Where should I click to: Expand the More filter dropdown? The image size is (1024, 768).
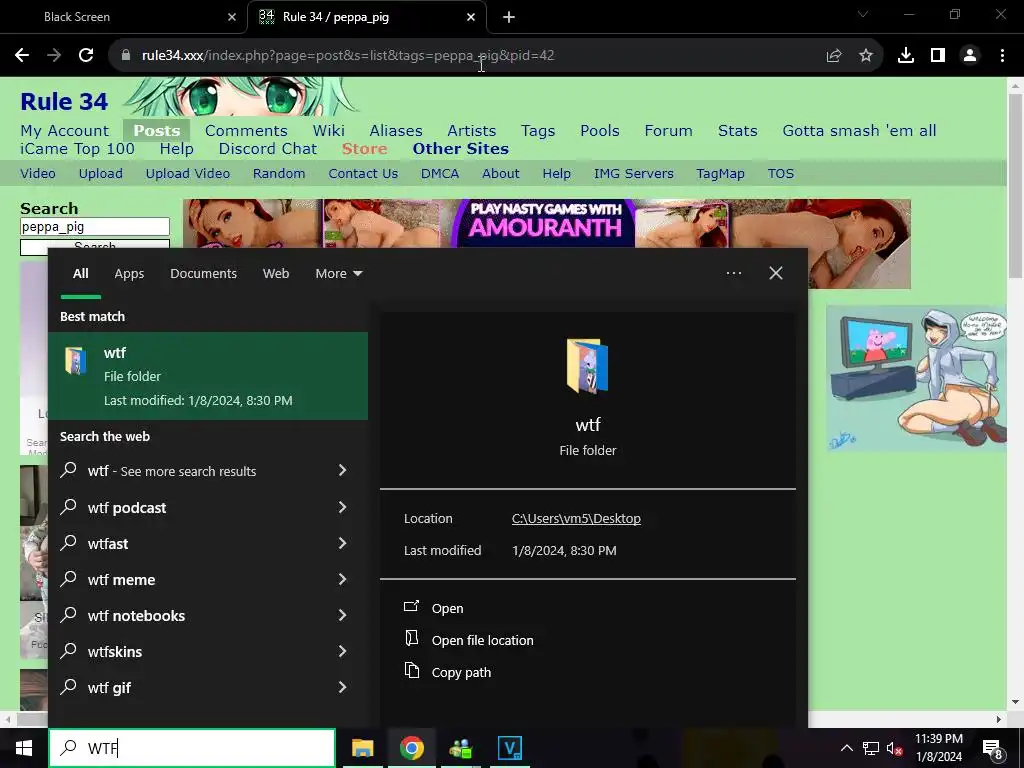coord(338,274)
